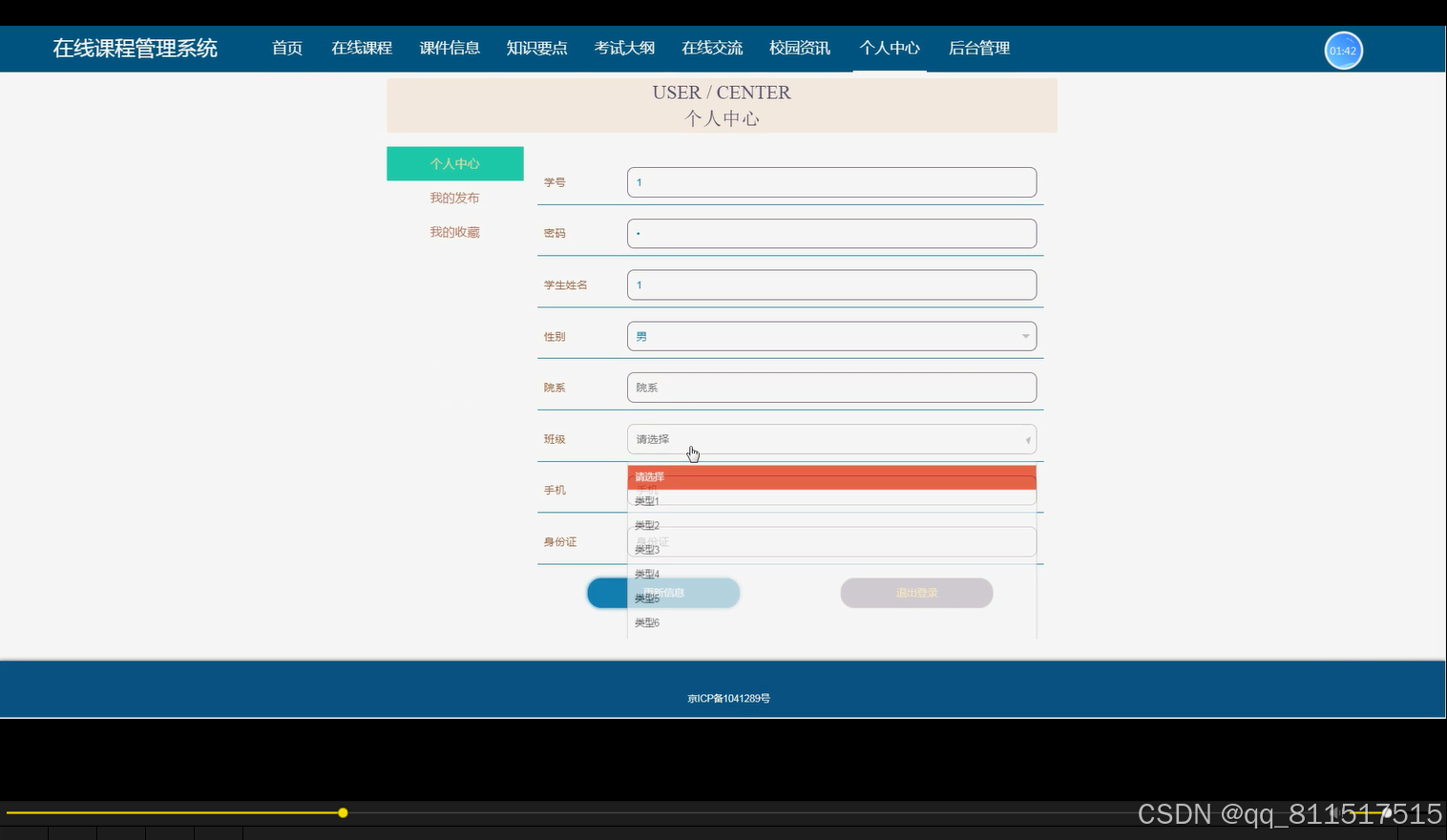This screenshot has width=1447, height=840.
Task: Choose 类型4 from the 班级 list
Action: click(831, 574)
